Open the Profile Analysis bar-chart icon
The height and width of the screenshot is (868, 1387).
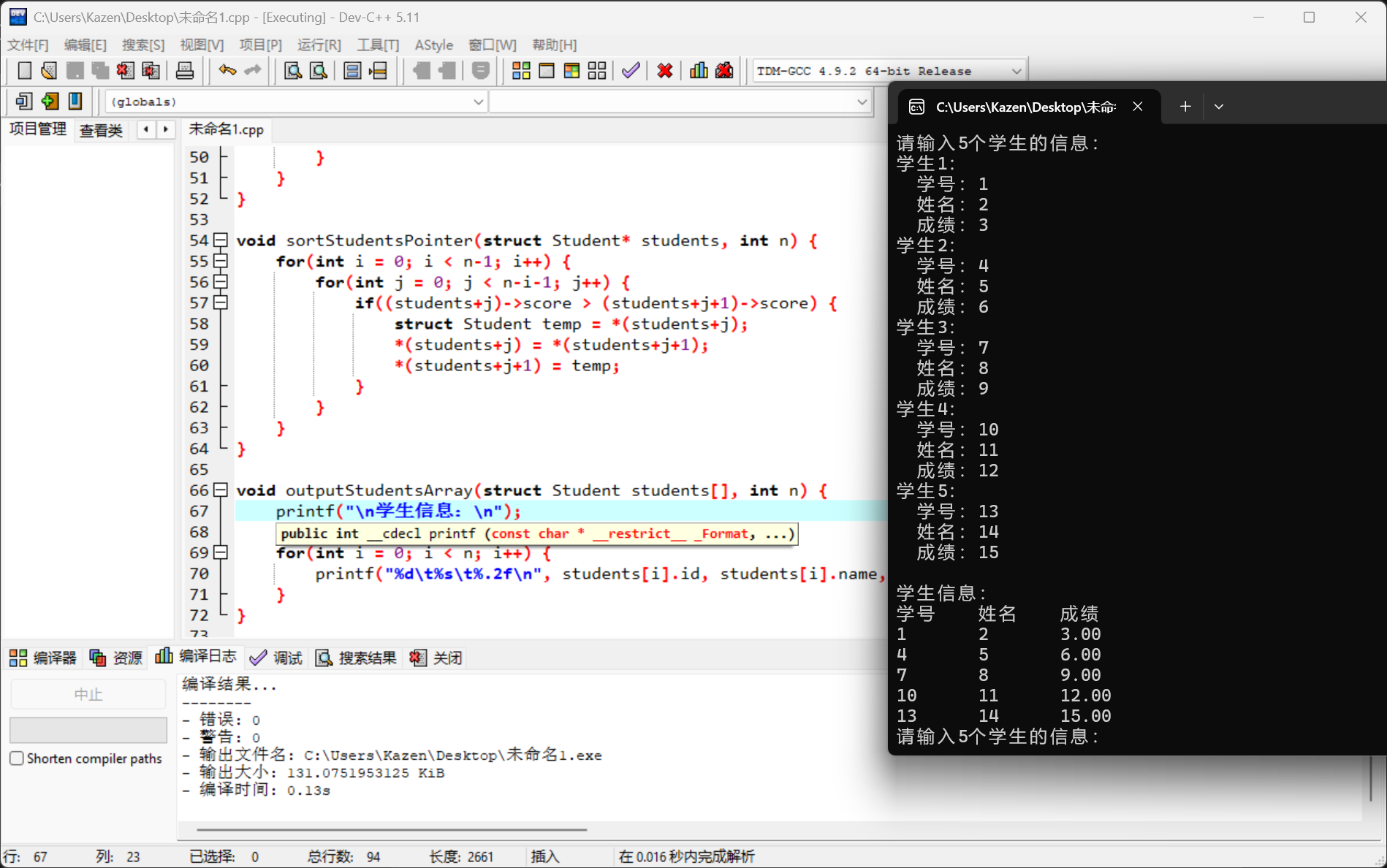click(x=699, y=70)
